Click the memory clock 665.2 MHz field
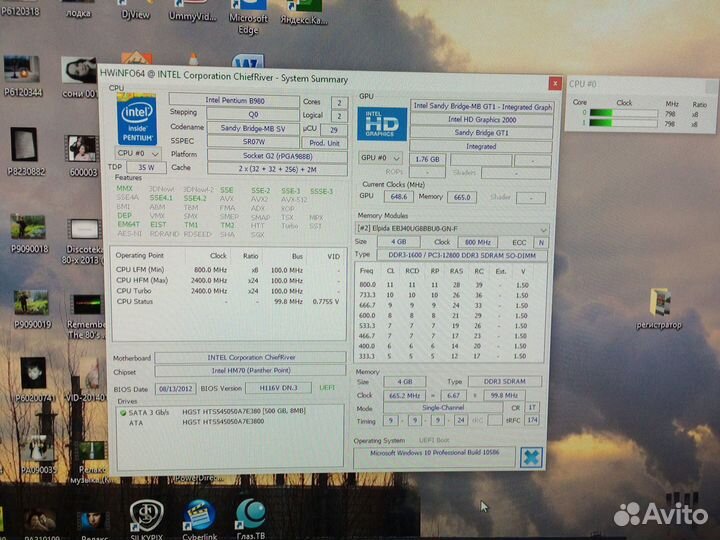 click(405, 395)
